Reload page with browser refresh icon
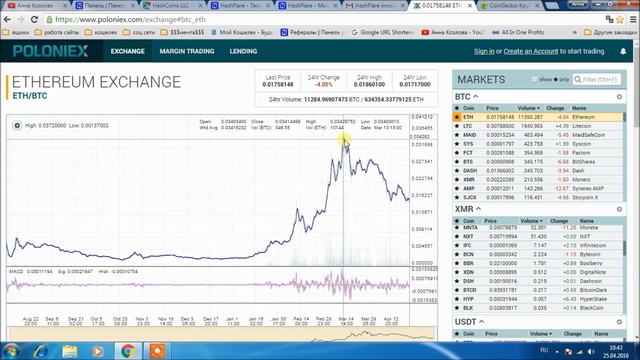The width and height of the screenshot is (640, 360). pyautogui.click(x=34, y=19)
